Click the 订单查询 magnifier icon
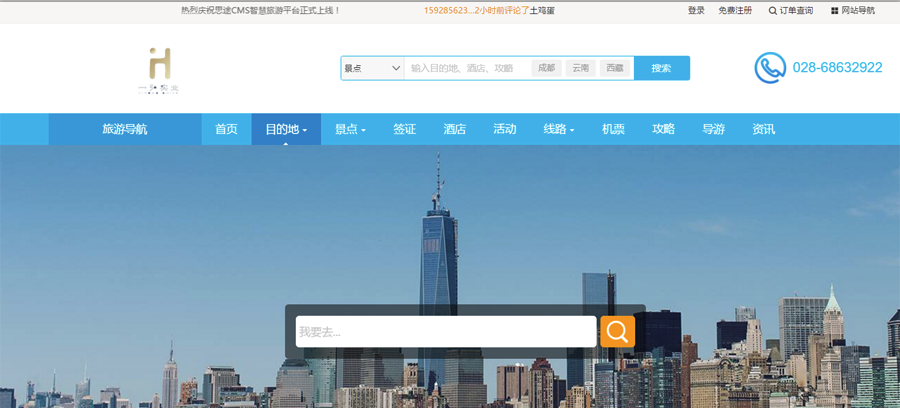Image resolution: width=900 pixels, height=408 pixels. click(x=772, y=11)
